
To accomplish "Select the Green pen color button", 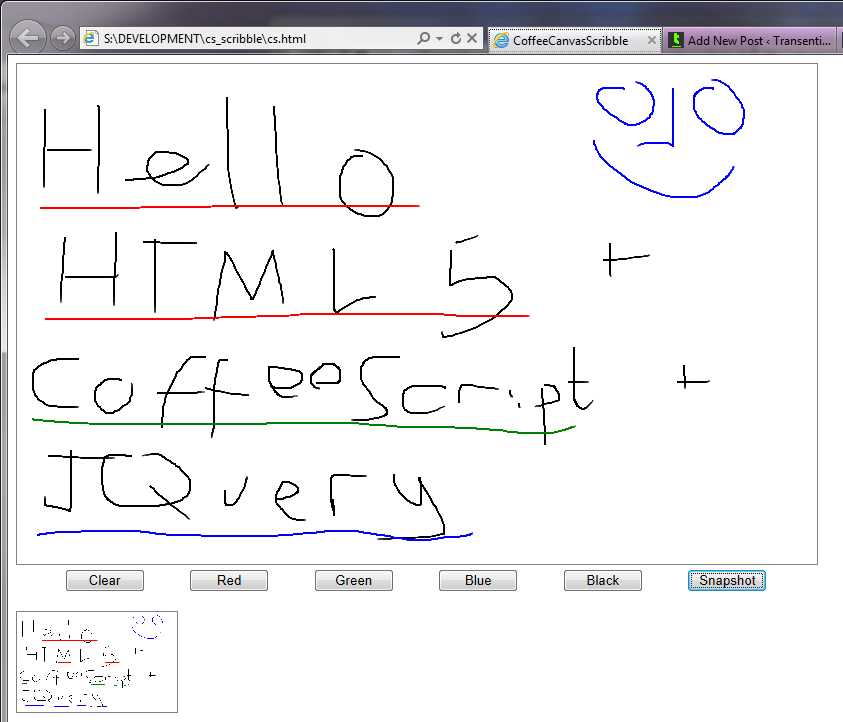I will click(354, 581).
